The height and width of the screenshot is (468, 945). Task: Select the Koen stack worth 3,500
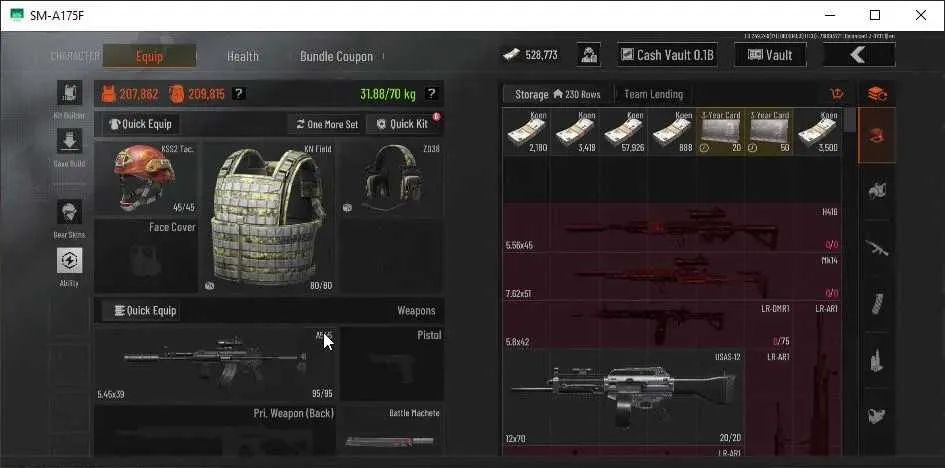tap(817, 131)
